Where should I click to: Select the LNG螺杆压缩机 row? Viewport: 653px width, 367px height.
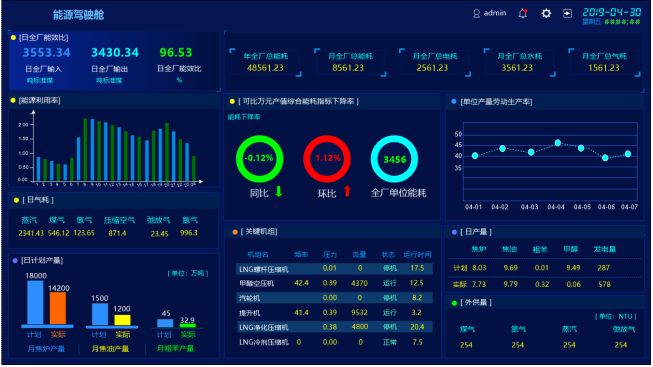click(x=334, y=269)
